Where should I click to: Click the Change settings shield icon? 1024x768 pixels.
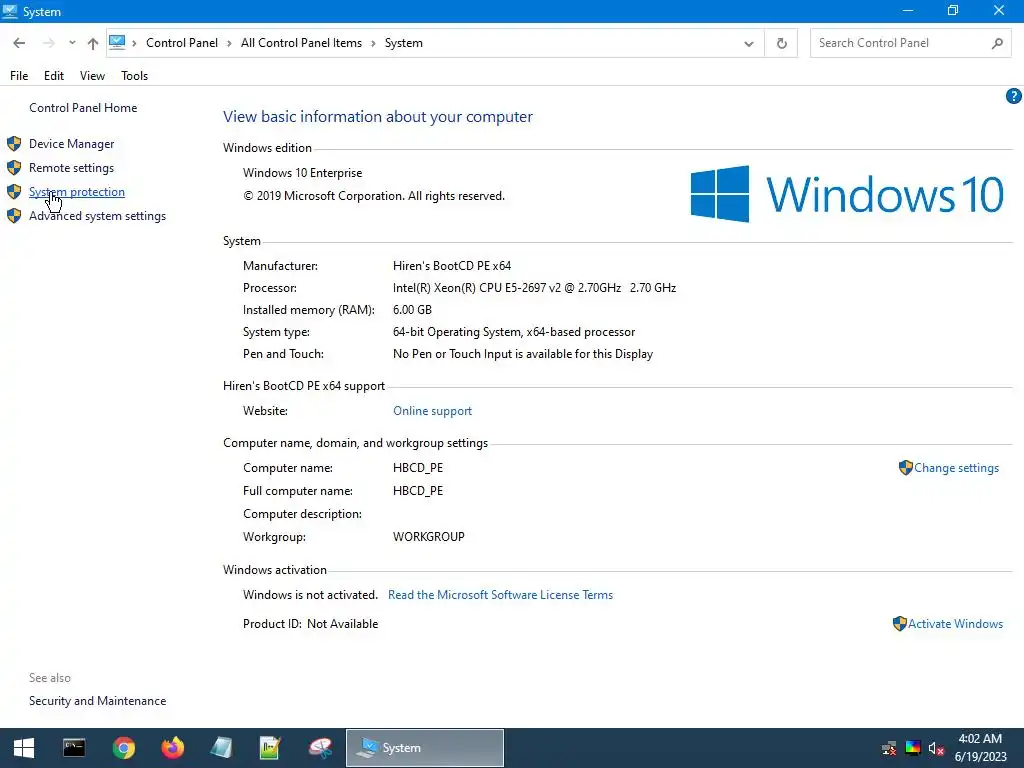point(905,468)
